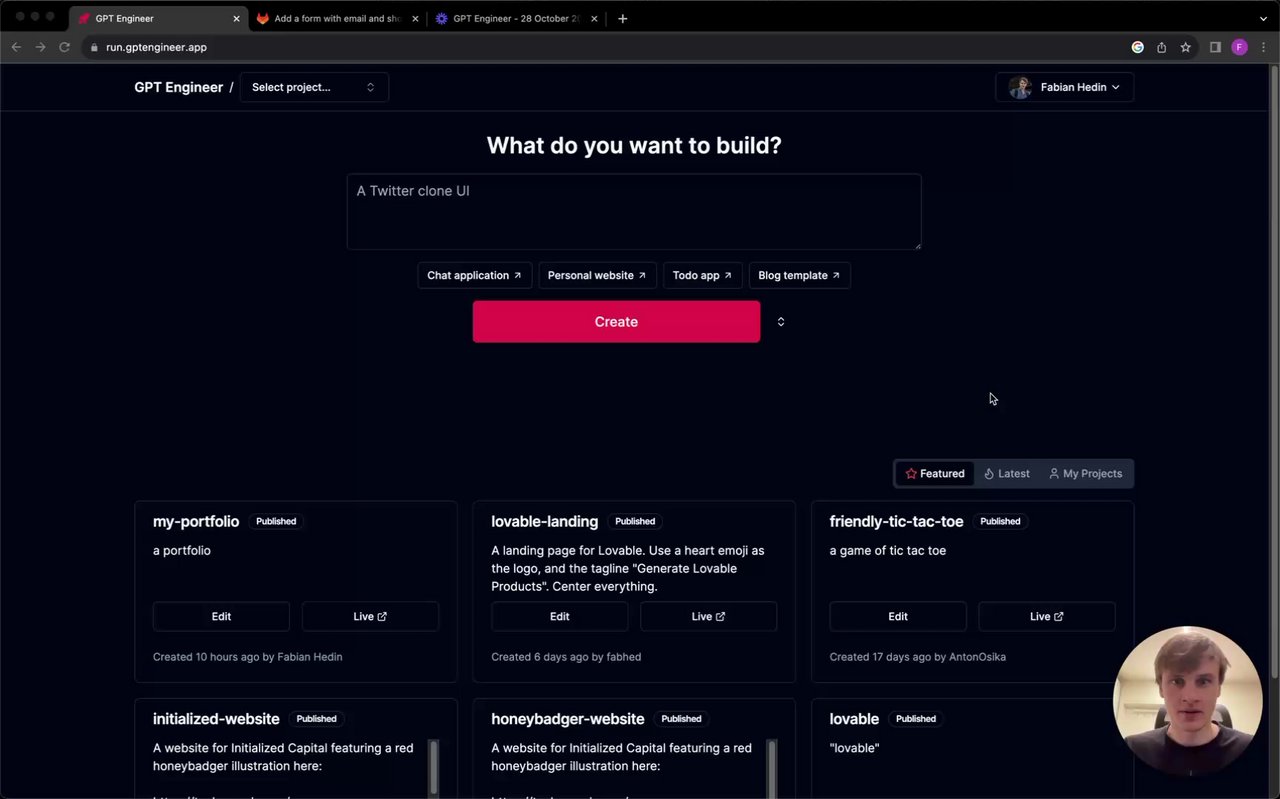1280x799 pixels.
Task: Close the GPT Engineer tab
Action: point(237,18)
